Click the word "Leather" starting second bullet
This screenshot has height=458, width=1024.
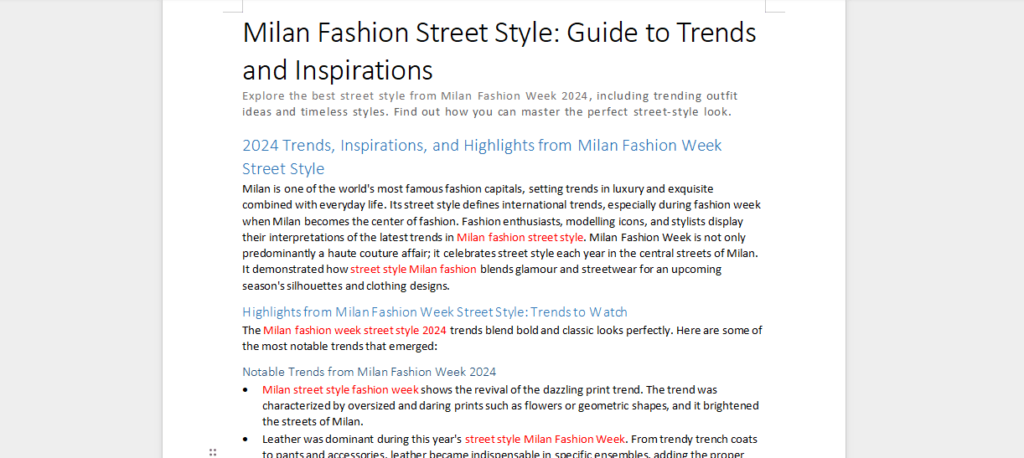click(x=283, y=438)
